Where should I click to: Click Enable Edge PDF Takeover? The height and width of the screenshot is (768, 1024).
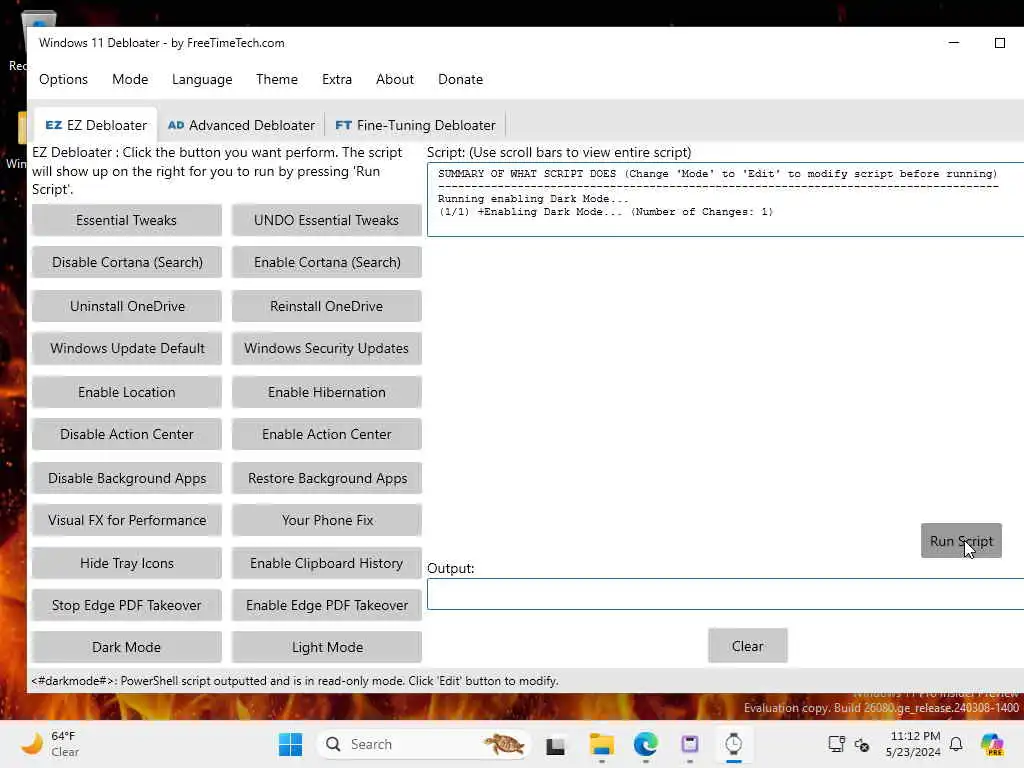click(x=327, y=605)
